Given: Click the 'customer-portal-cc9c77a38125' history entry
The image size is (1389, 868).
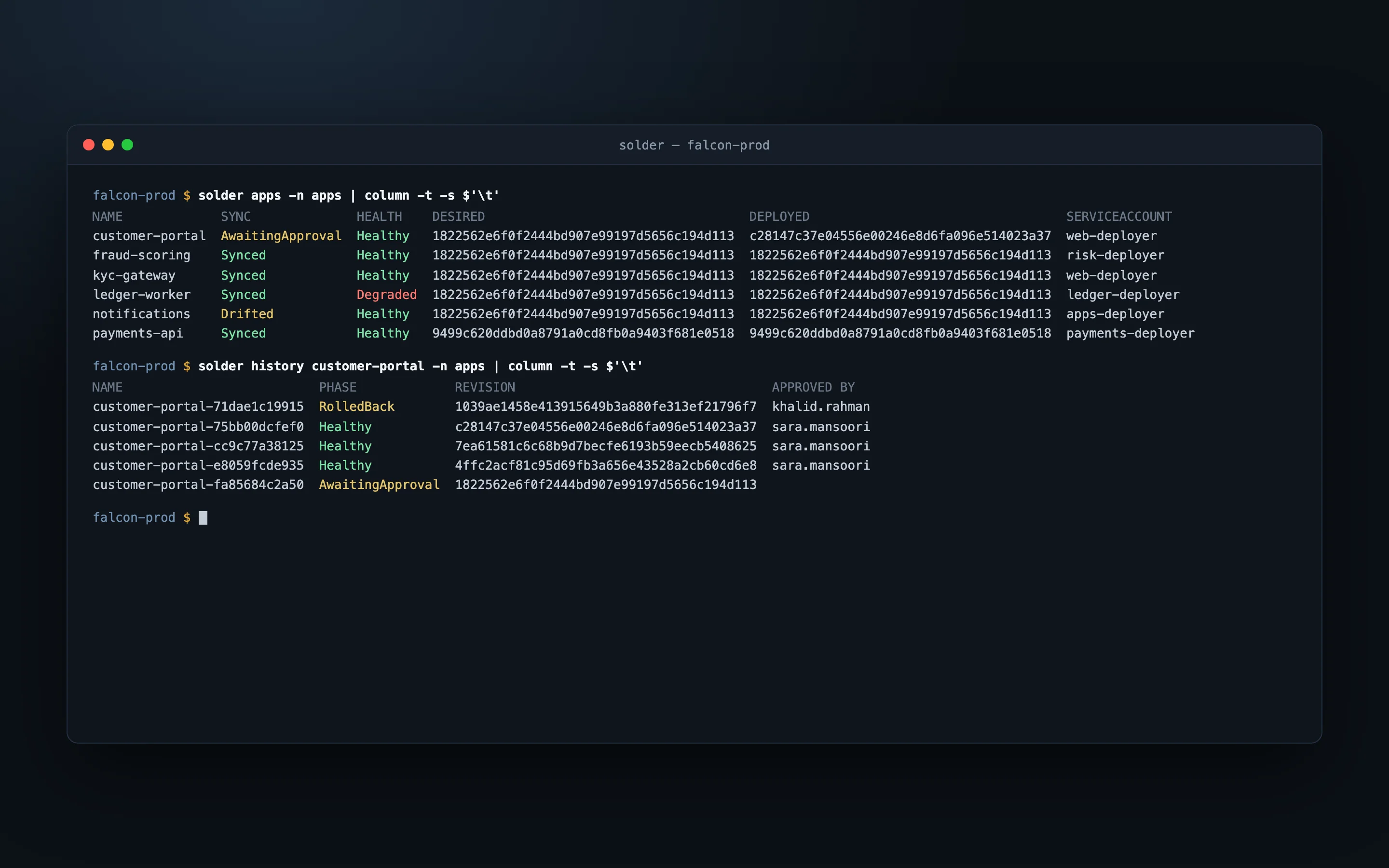Looking at the screenshot, I should point(198,446).
